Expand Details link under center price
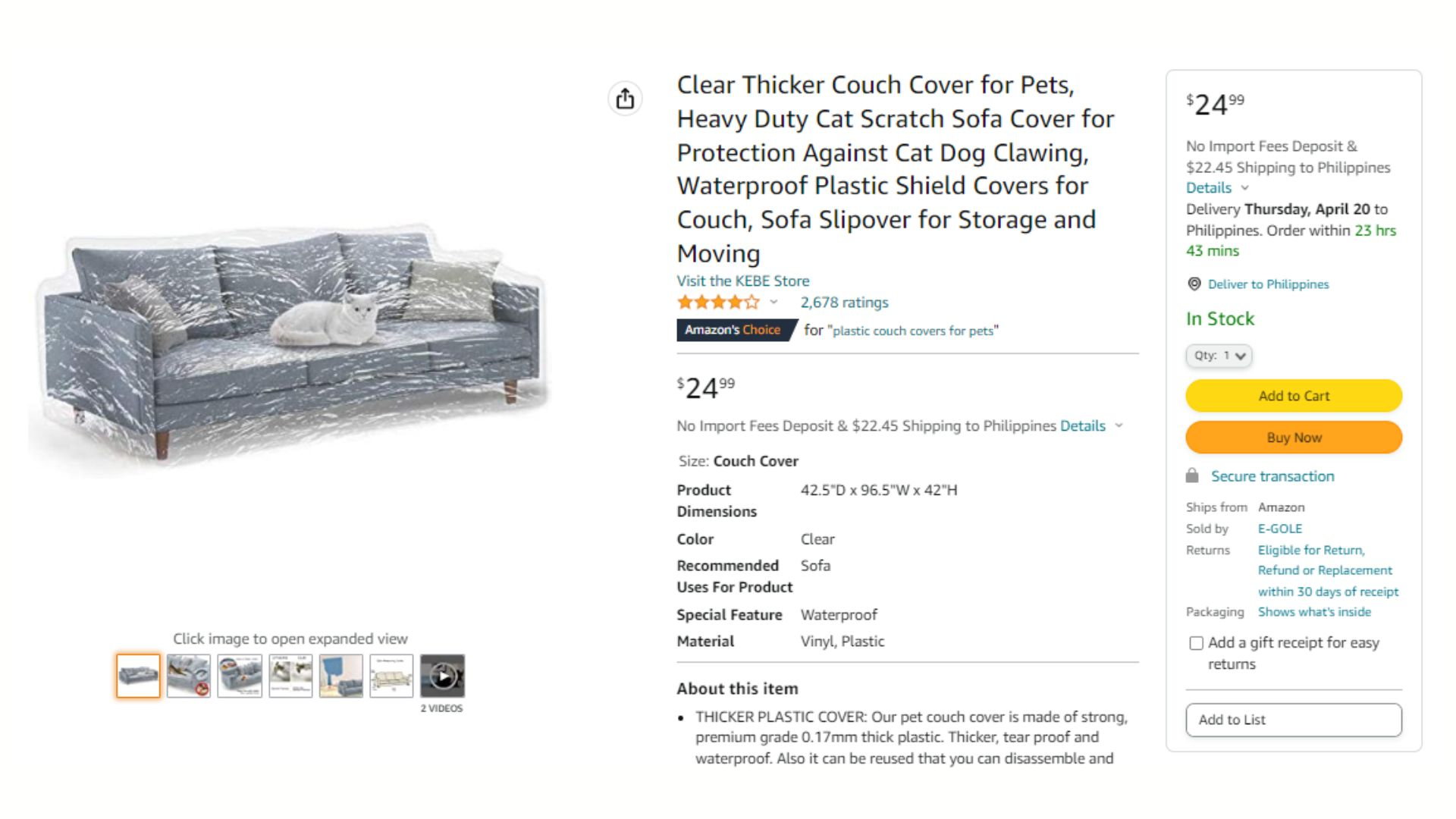Viewport: 1456px width, 819px height. click(x=1083, y=426)
